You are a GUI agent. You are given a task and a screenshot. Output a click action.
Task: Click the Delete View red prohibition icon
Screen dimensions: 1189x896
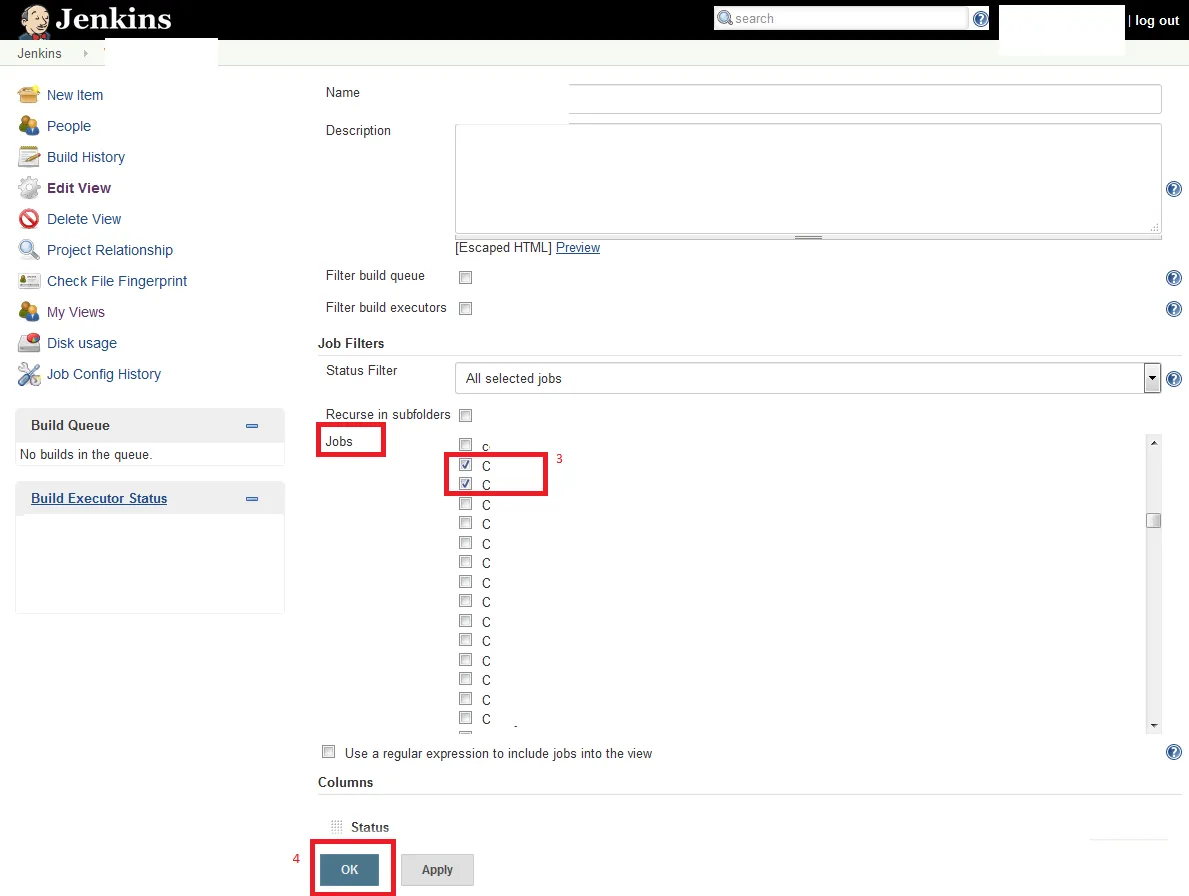(x=29, y=219)
